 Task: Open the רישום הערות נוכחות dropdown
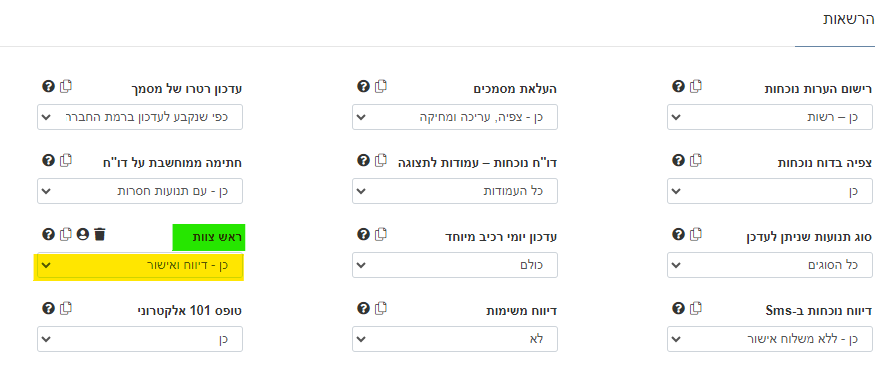coord(770,117)
